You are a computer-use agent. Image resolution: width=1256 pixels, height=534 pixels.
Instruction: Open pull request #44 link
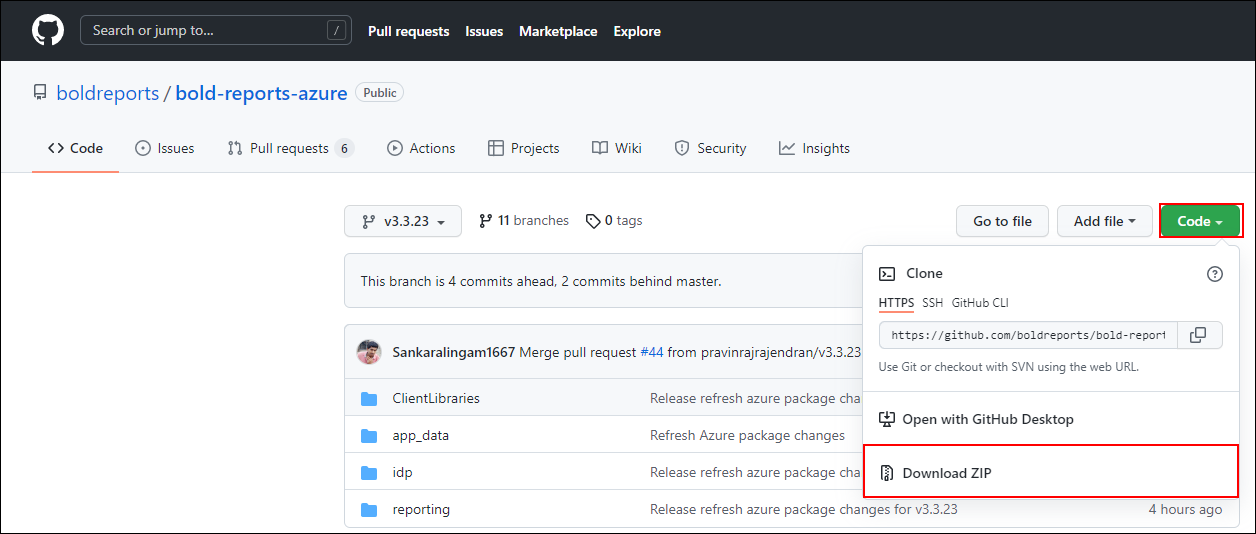[652, 352]
